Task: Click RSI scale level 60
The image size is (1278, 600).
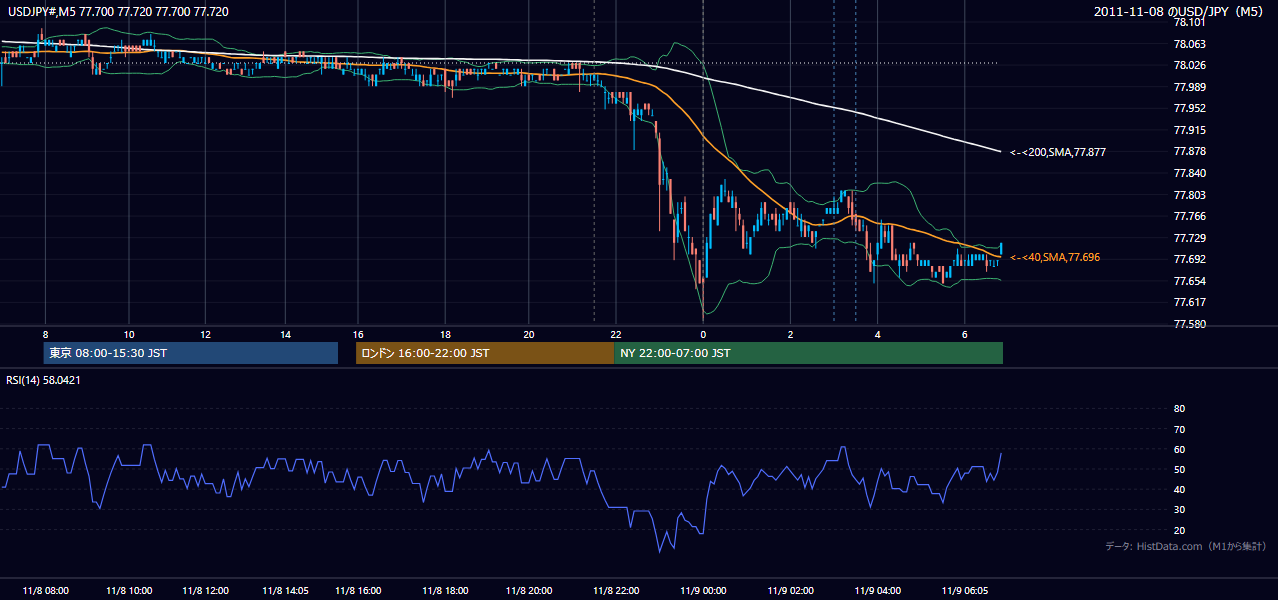Action: [x=1179, y=449]
